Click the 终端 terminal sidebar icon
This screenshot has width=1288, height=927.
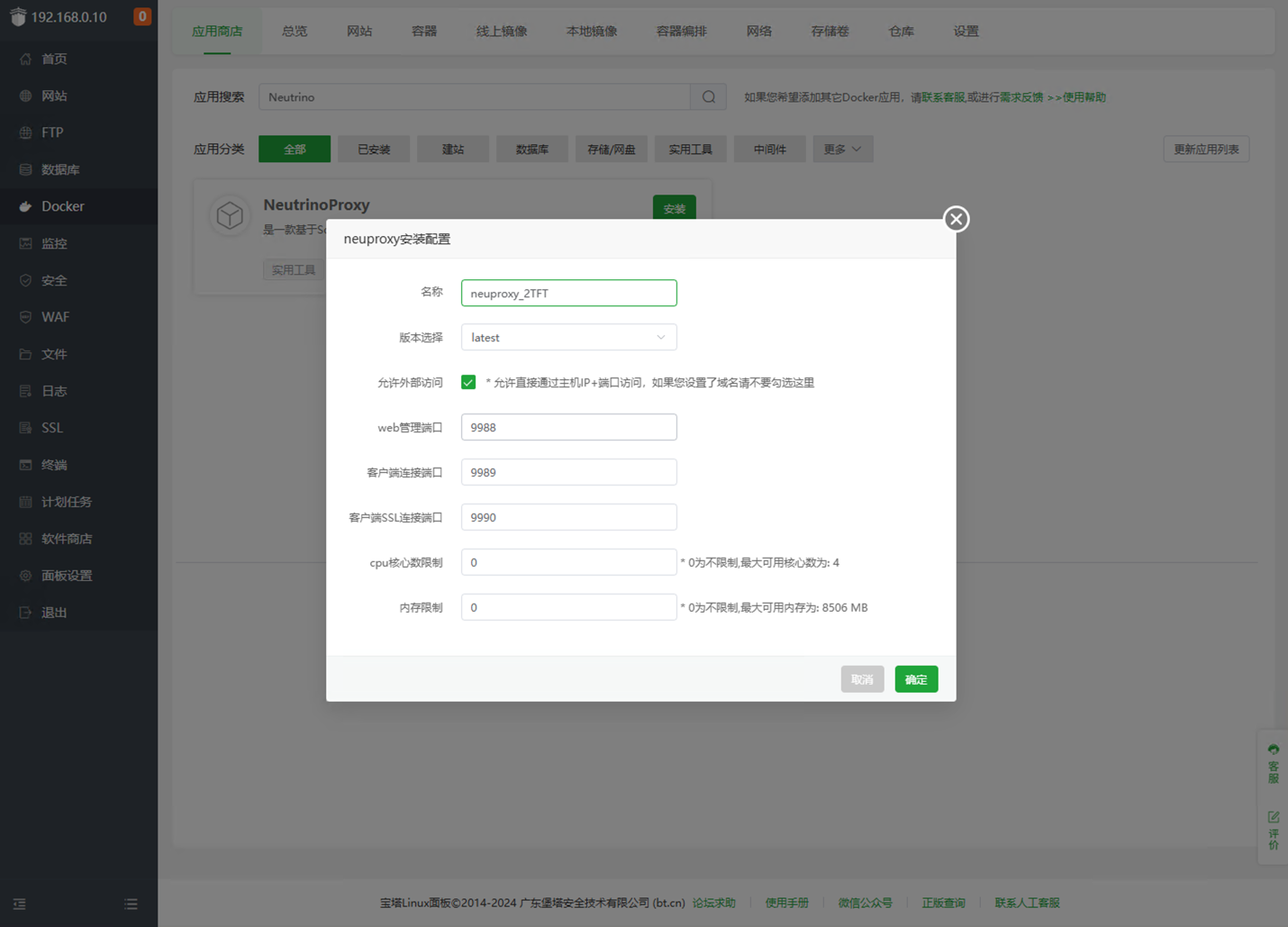coord(25,465)
